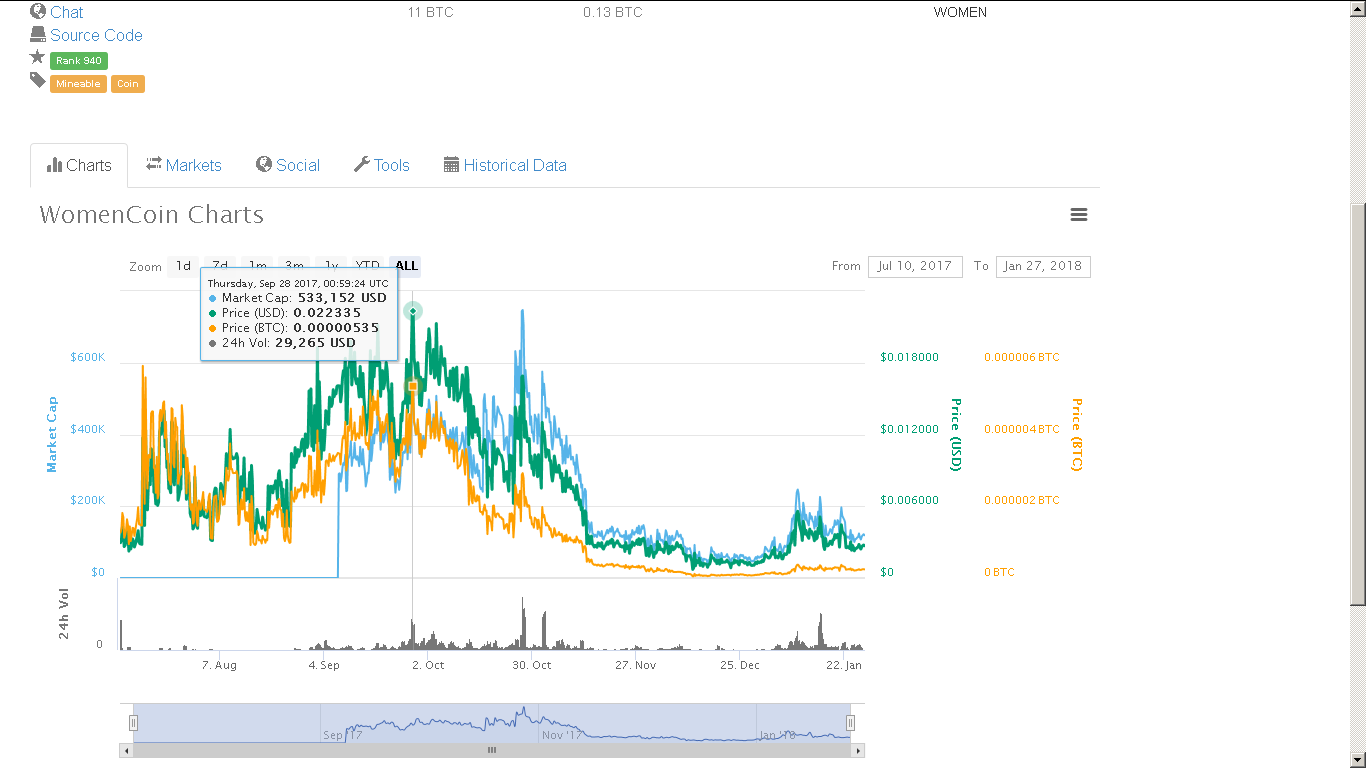Click the 27. Nov date label
Viewport: 1366px width, 784px height.
[x=636, y=665]
